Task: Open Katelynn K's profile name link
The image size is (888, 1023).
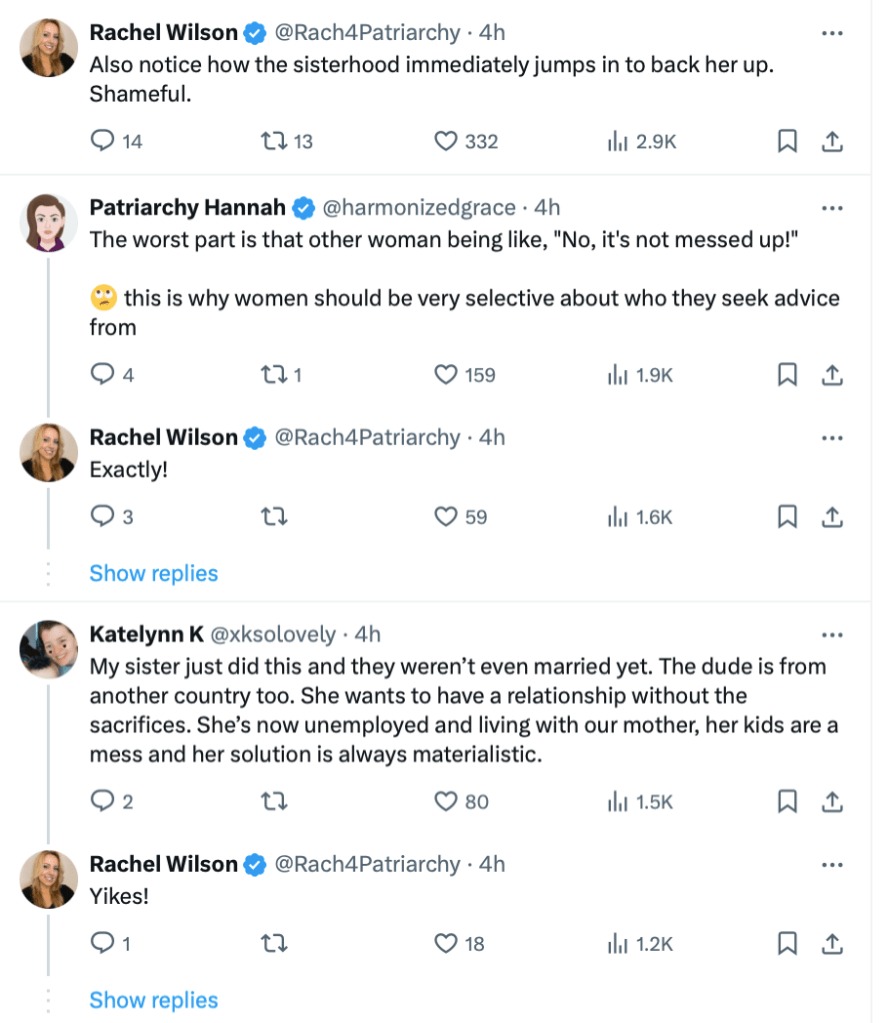Action: point(146,634)
